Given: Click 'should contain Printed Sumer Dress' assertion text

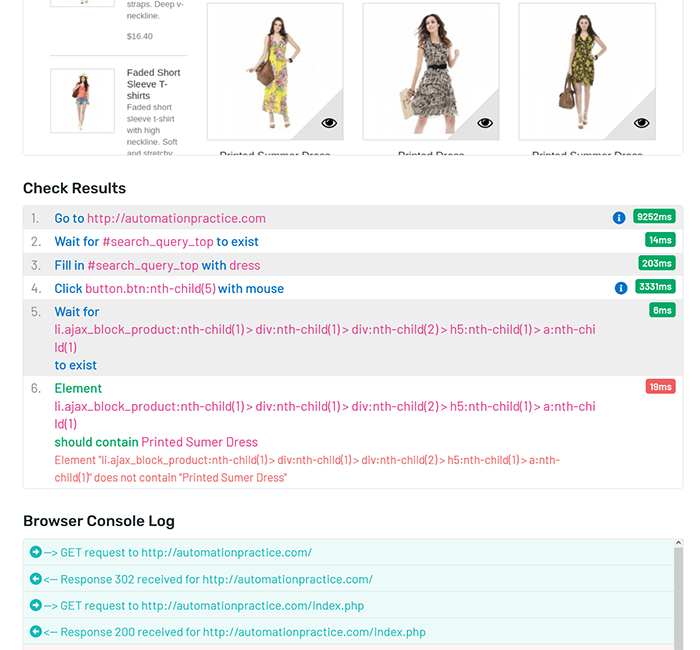Looking at the screenshot, I should coord(156,442).
